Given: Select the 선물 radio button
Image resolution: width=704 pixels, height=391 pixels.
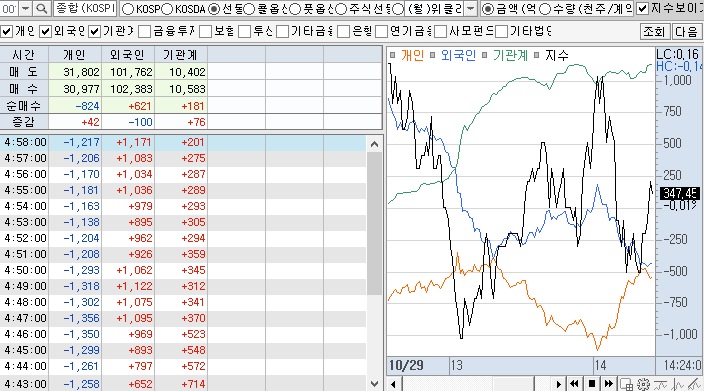Looking at the screenshot, I should coord(215,9).
